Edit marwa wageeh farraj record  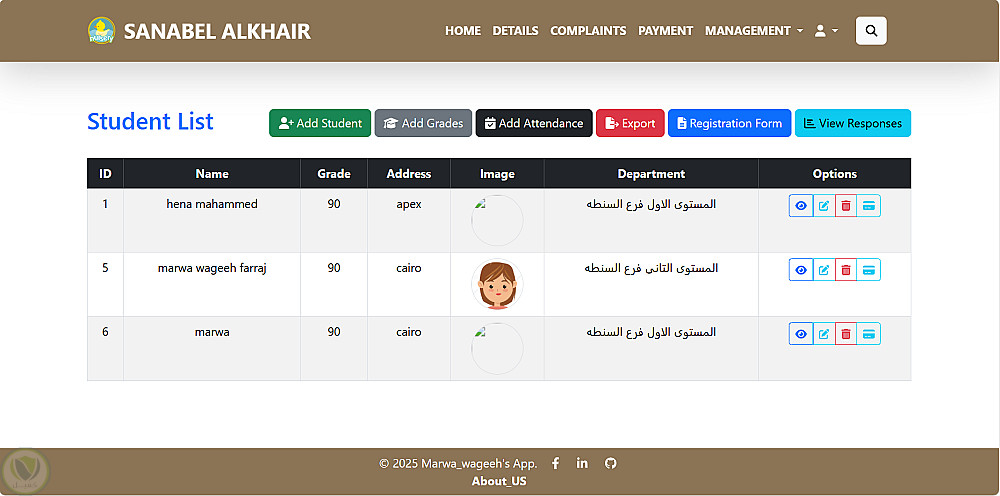click(824, 270)
